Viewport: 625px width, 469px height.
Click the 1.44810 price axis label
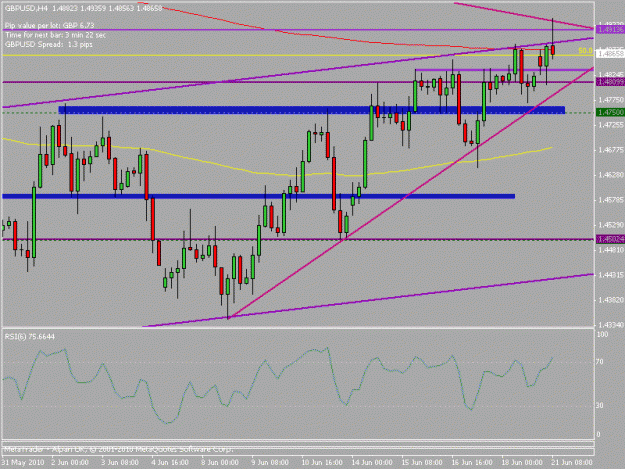[x=611, y=250]
